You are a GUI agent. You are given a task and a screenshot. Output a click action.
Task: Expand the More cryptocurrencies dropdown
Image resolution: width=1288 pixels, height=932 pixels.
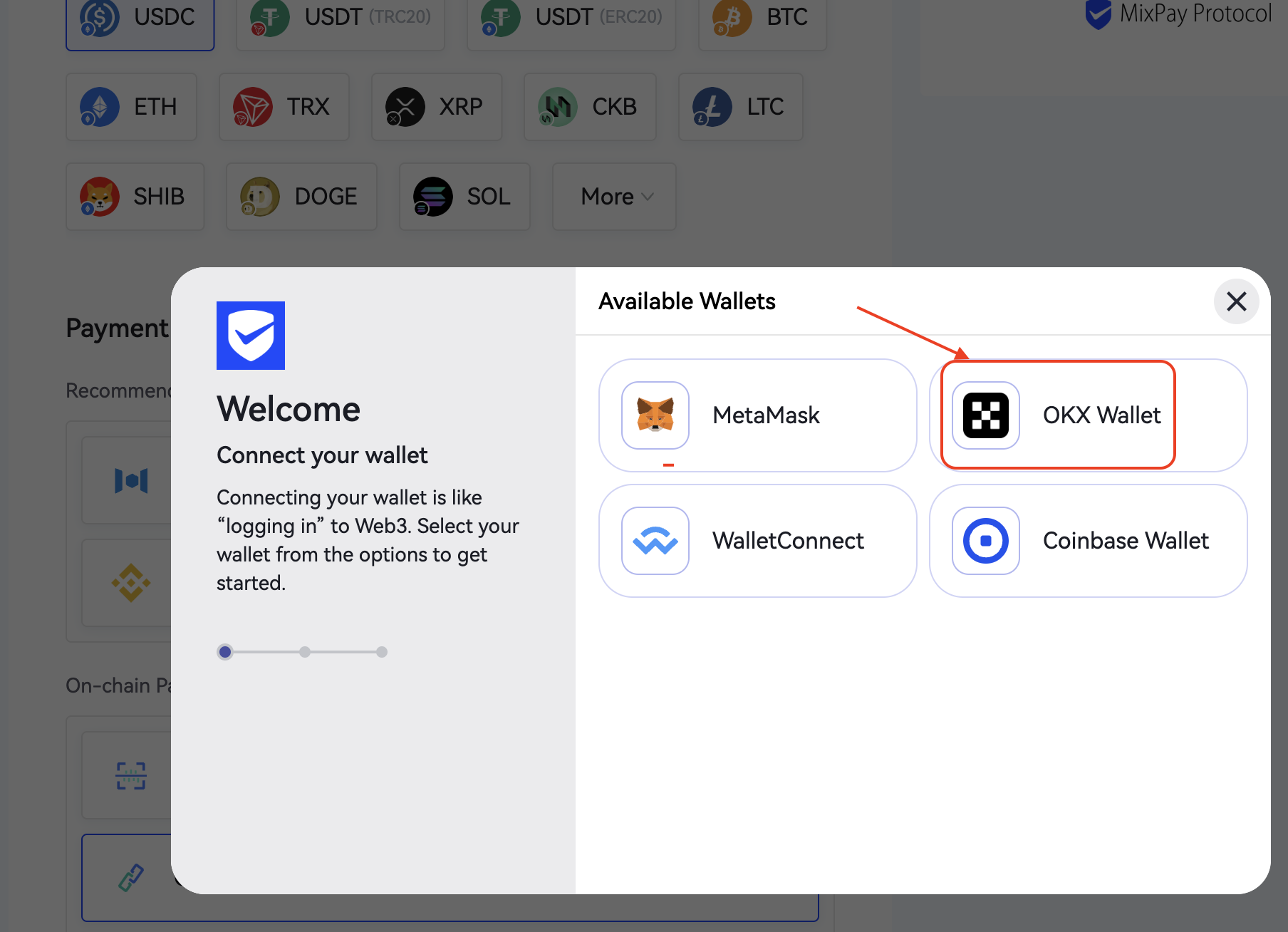614,197
